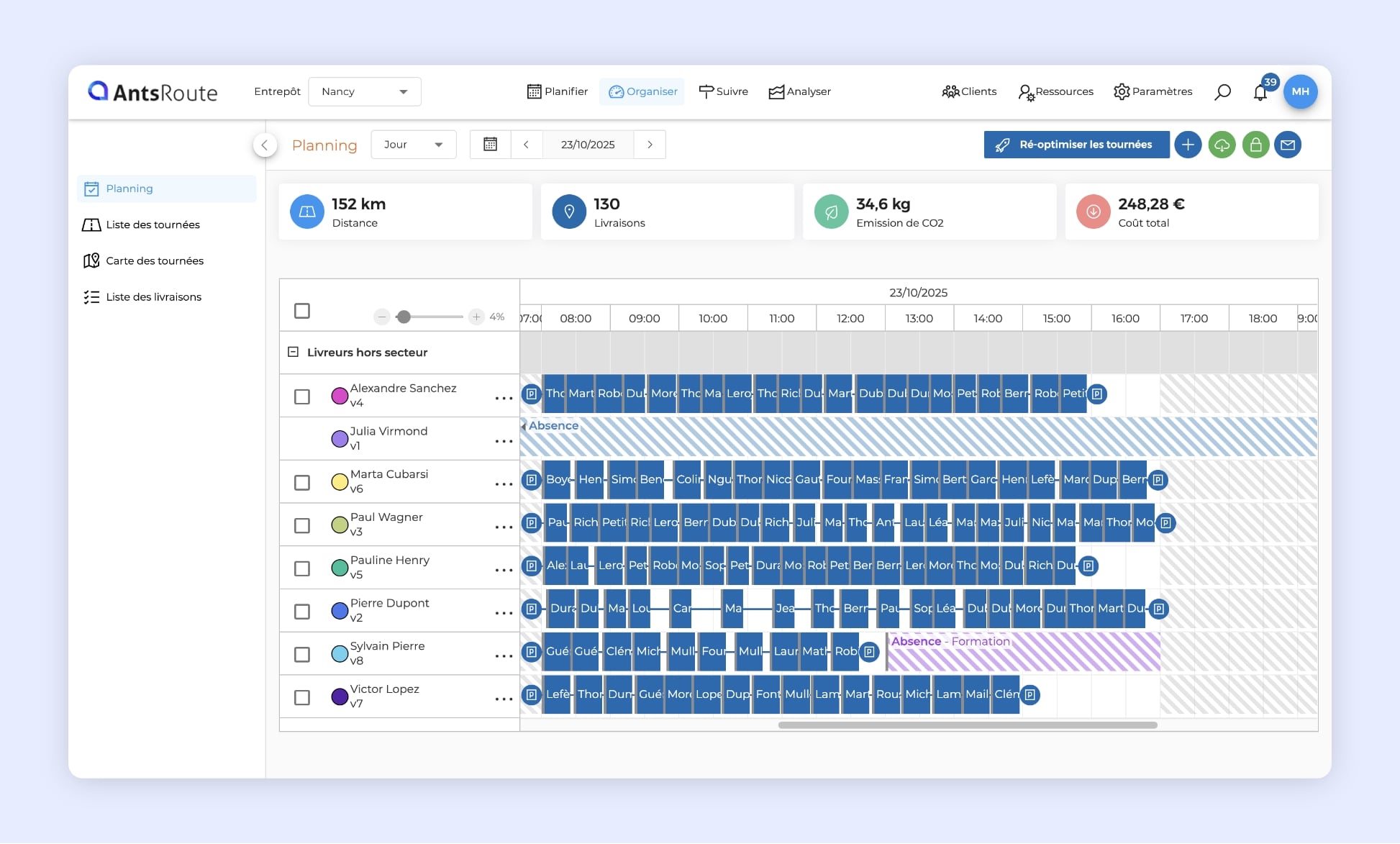Expand the Jour view dropdown
1400x844 pixels.
tap(413, 145)
